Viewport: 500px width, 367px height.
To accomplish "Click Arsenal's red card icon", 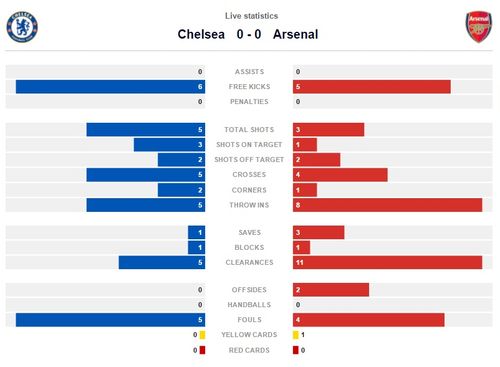I will pyautogui.click(x=296, y=350).
